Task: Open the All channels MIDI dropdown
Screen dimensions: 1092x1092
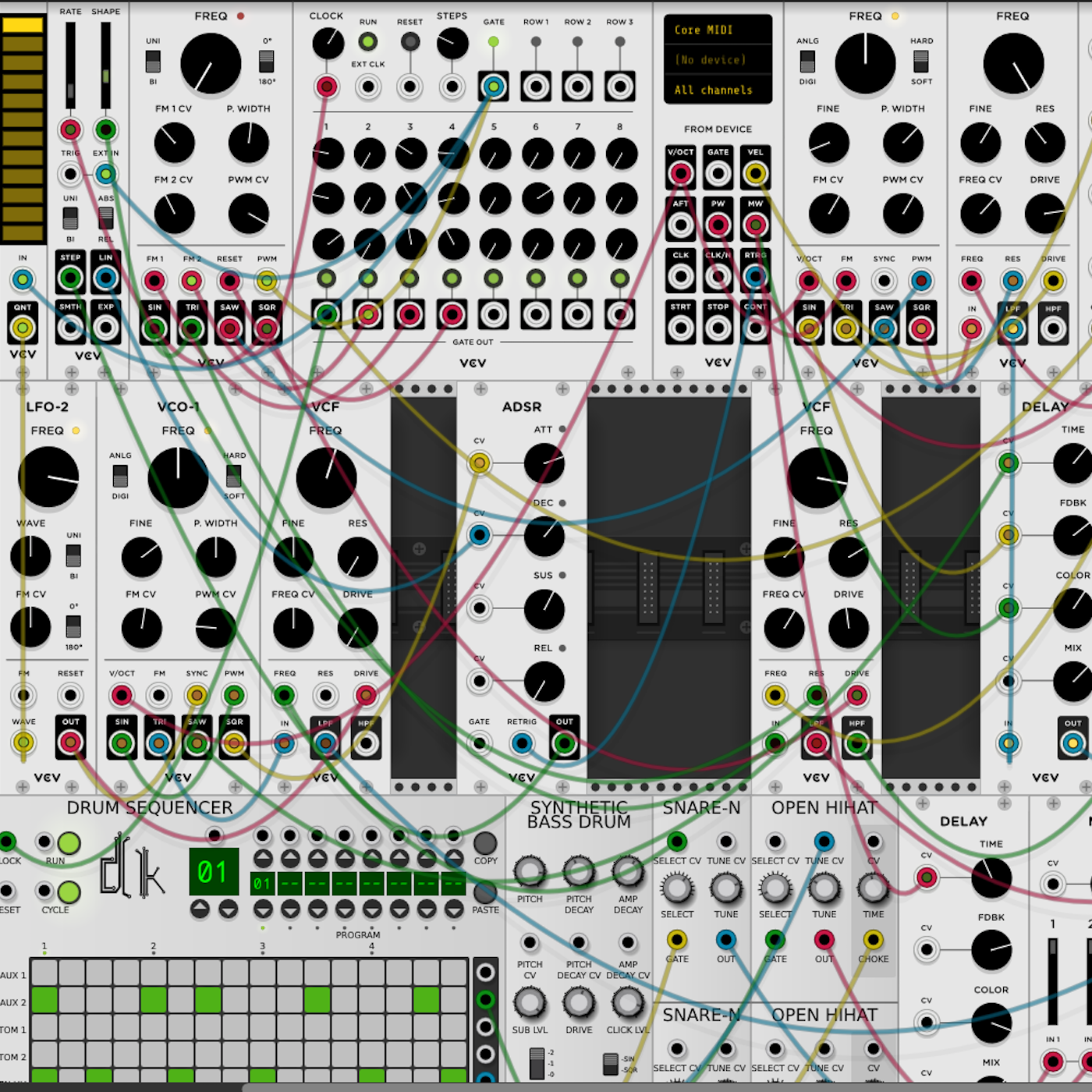Action: click(x=718, y=90)
